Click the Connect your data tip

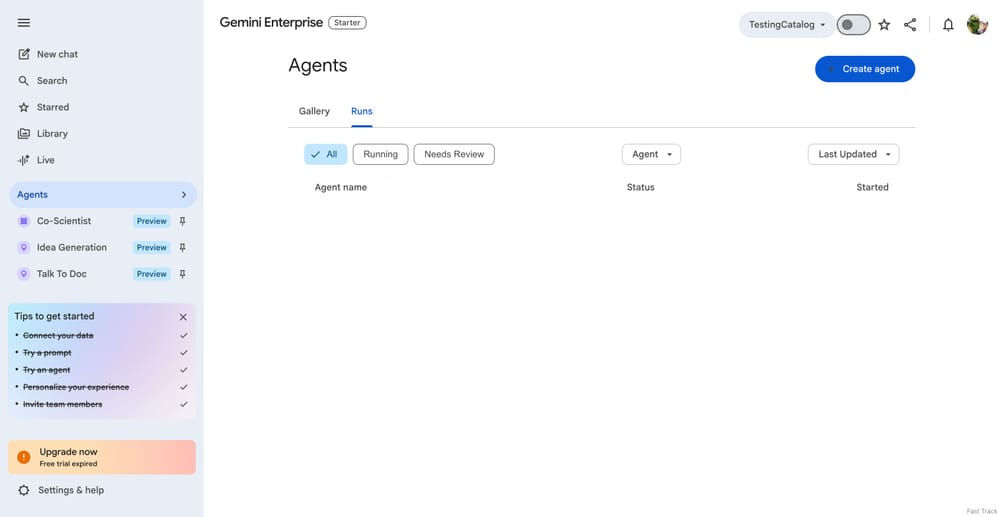click(58, 335)
